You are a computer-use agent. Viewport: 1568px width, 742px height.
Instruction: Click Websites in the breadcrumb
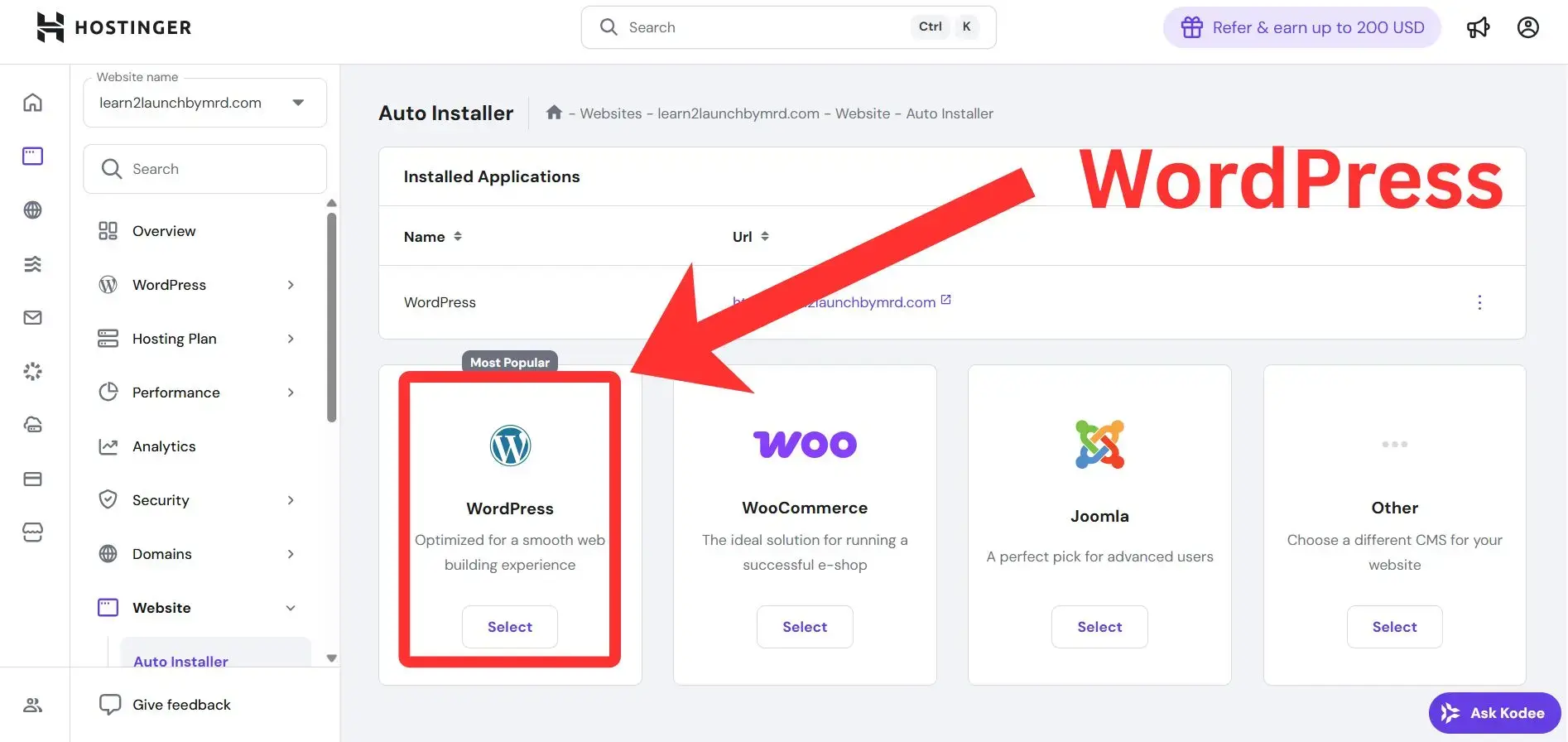(610, 113)
